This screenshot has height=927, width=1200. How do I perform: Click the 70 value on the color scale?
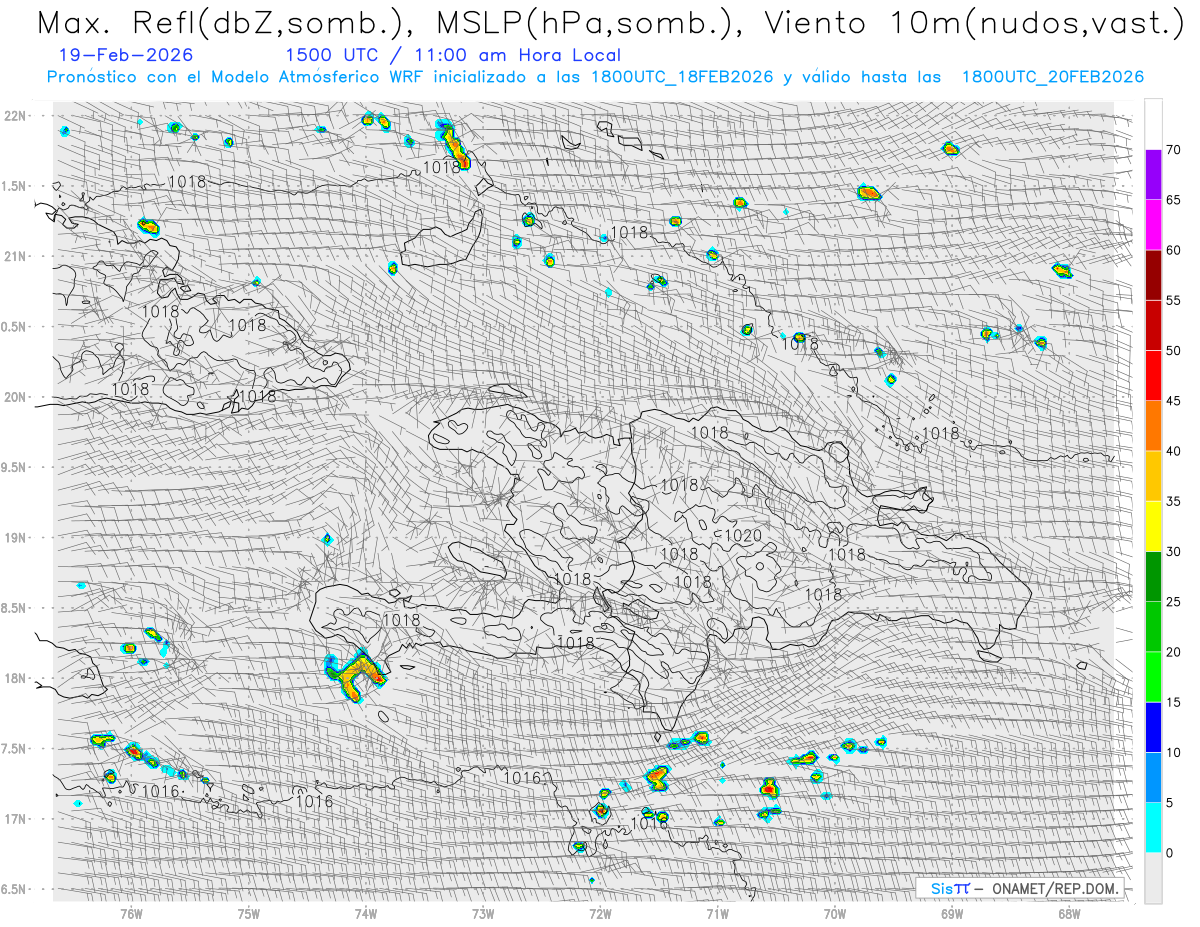point(1173,150)
